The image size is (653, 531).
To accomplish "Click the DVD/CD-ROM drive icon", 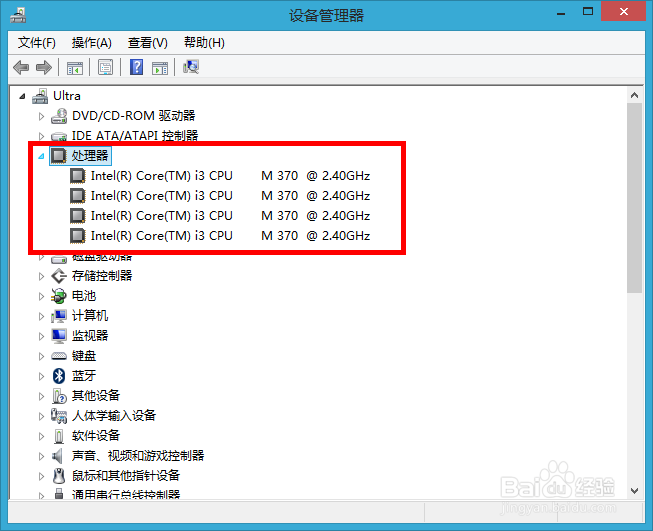I will 59,116.
